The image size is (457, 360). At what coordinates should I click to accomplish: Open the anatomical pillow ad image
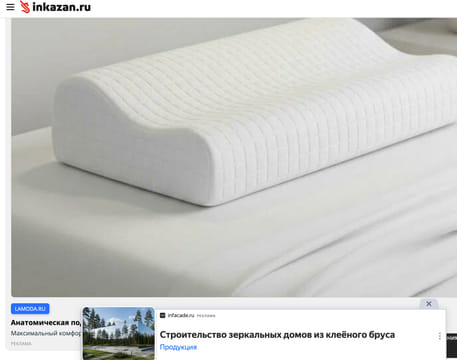234,157
